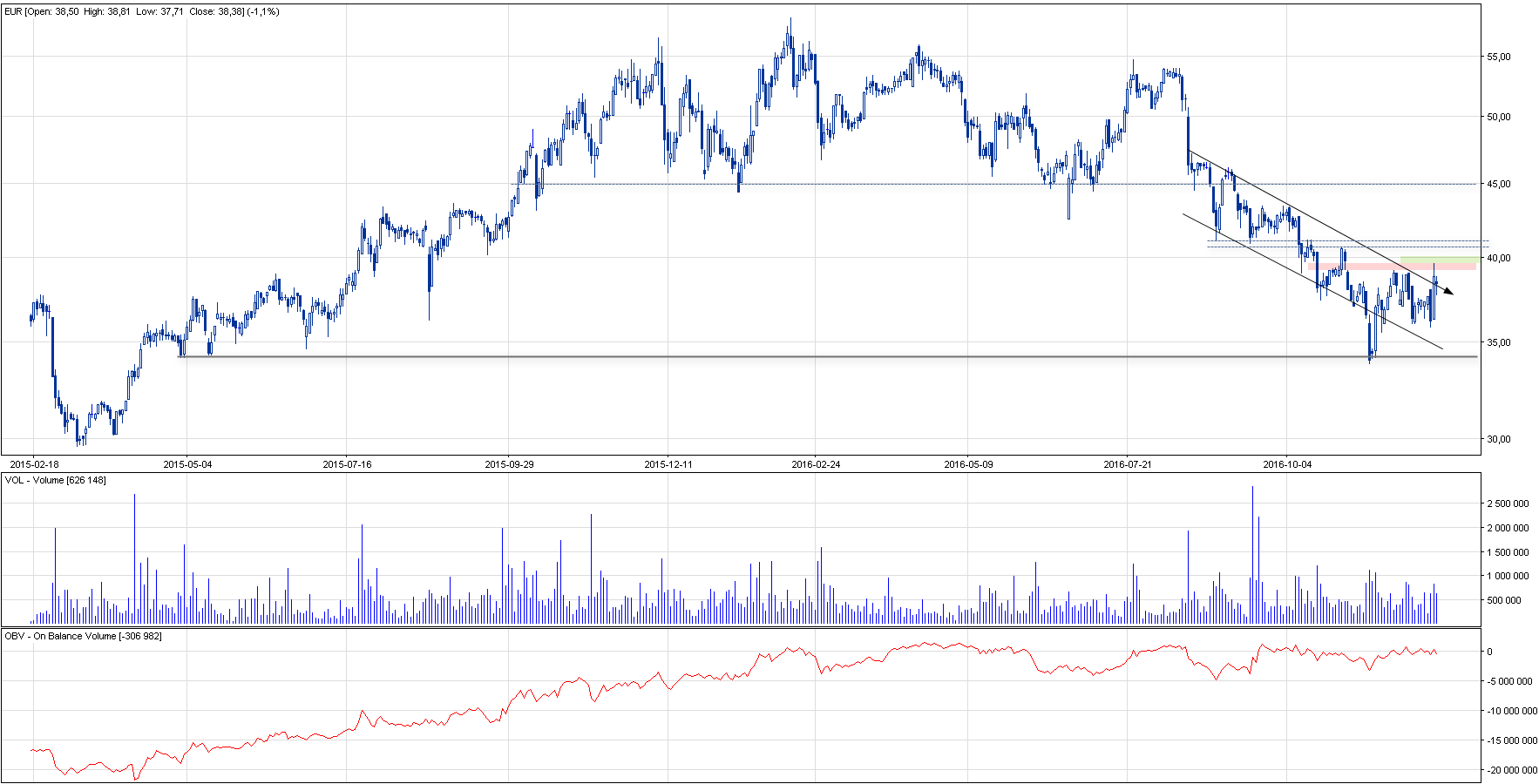Select the thick horizontal support line above 2015-07-16
The height and width of the screenshot is (784, 1539).
(x=347, y=356)
